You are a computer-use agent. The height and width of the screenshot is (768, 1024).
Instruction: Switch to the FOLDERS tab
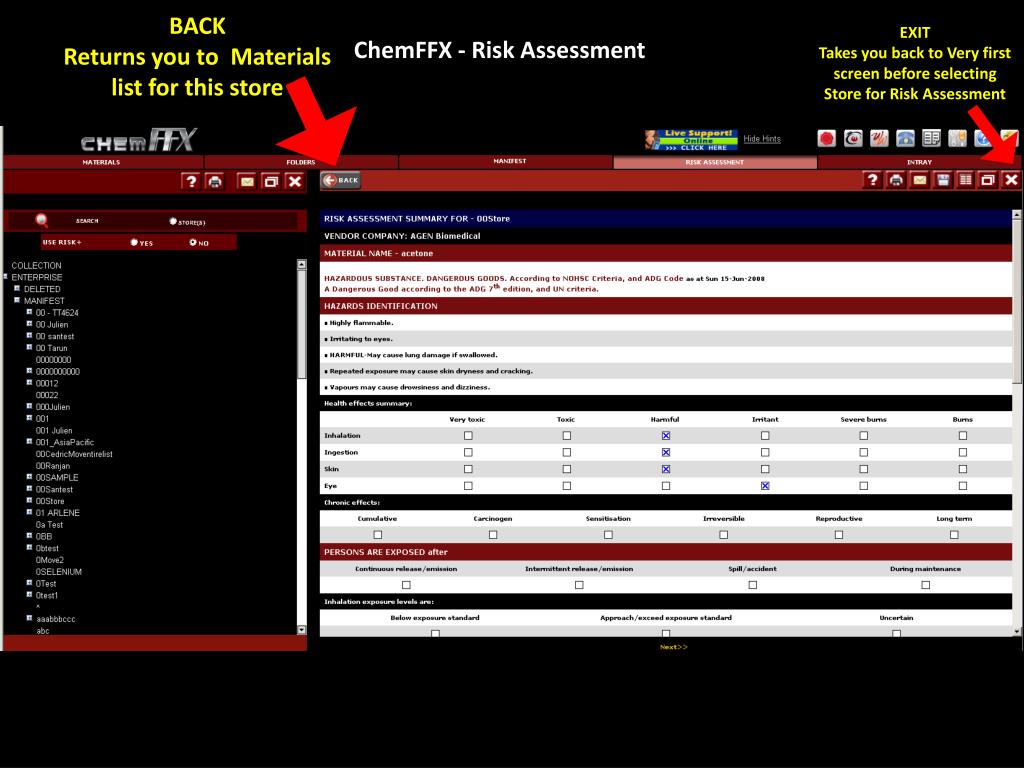pyautogui.click(x=300, y=162)
